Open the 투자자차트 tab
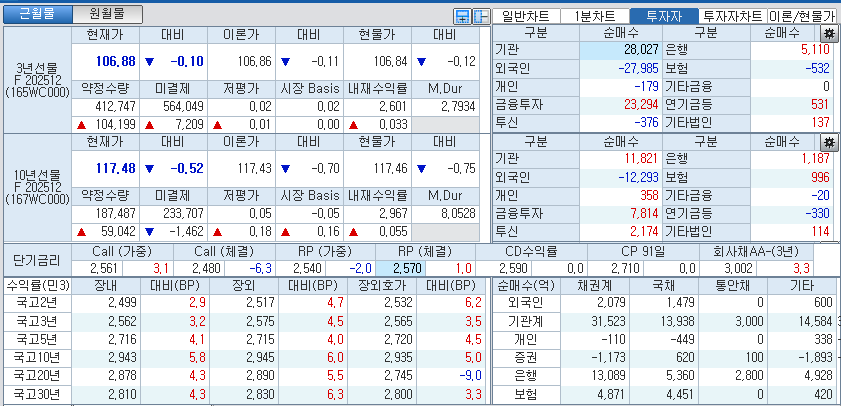The width and height of the screenshot is (841, 406). pos(733,16)
